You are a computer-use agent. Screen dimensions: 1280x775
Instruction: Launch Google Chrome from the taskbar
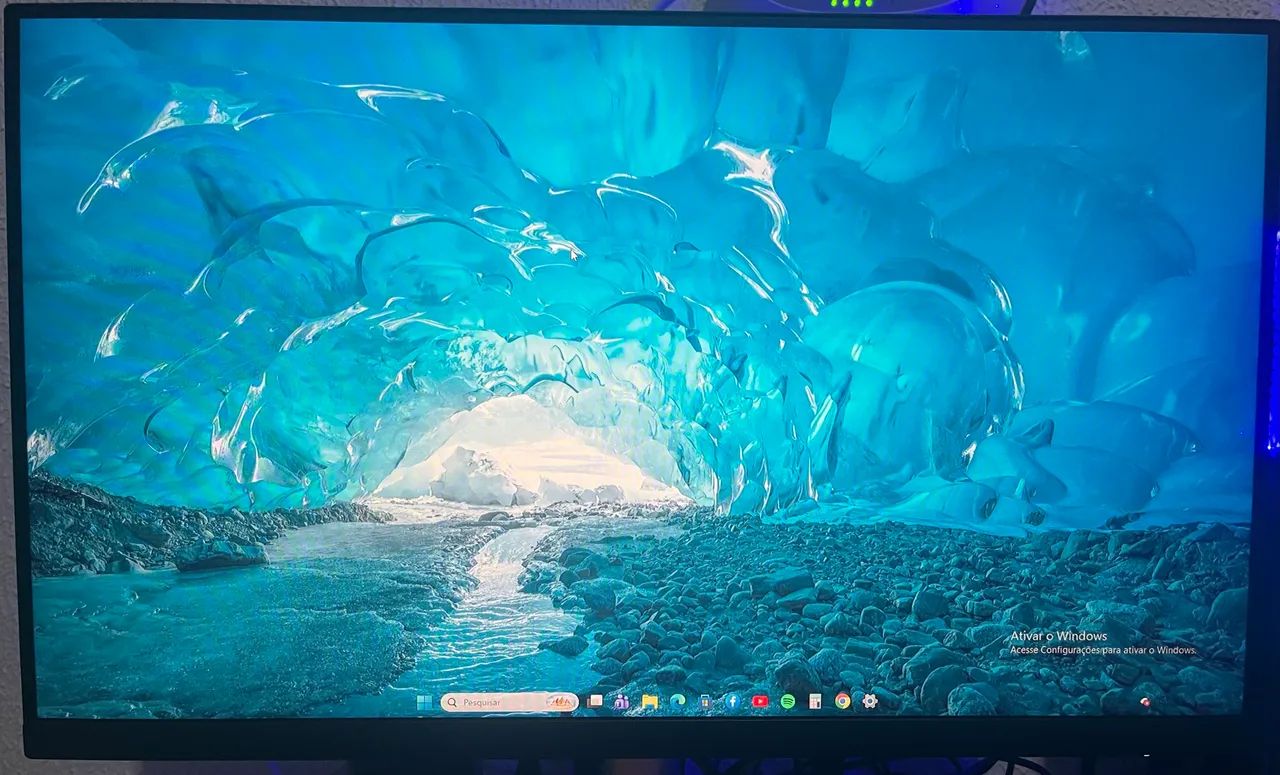pyautogui.click(x=843, y=701)
